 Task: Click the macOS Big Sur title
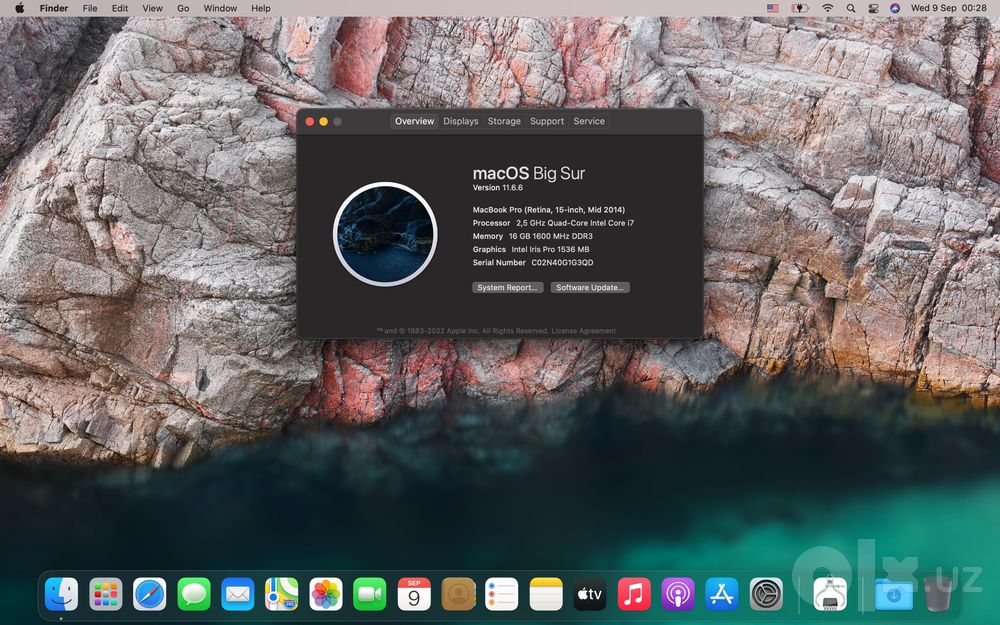(x=529, y=173)
